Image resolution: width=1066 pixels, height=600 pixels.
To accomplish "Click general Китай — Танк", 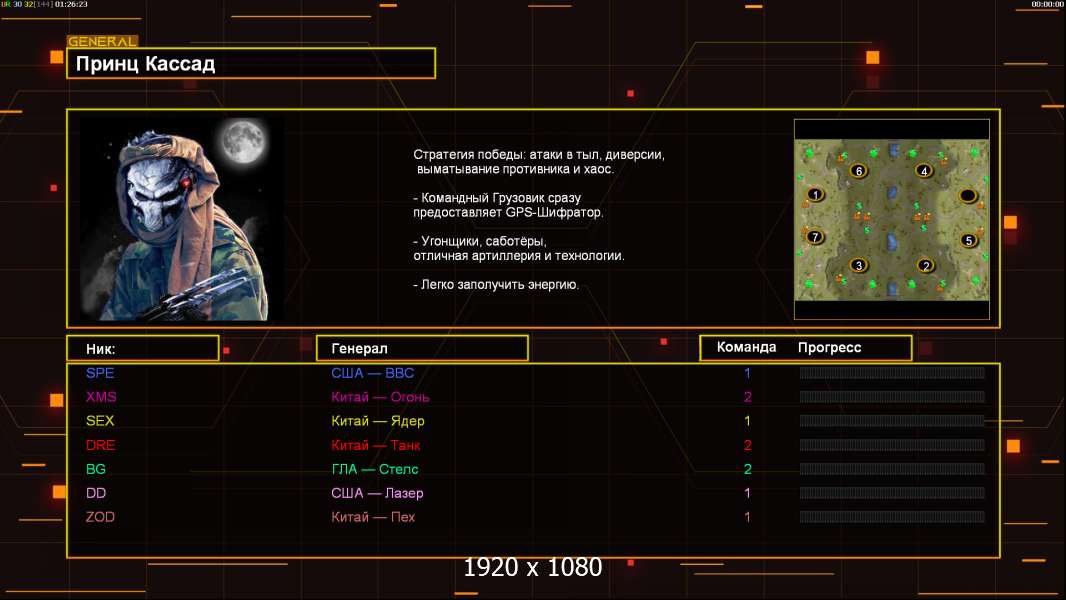I will click(375, 445).
